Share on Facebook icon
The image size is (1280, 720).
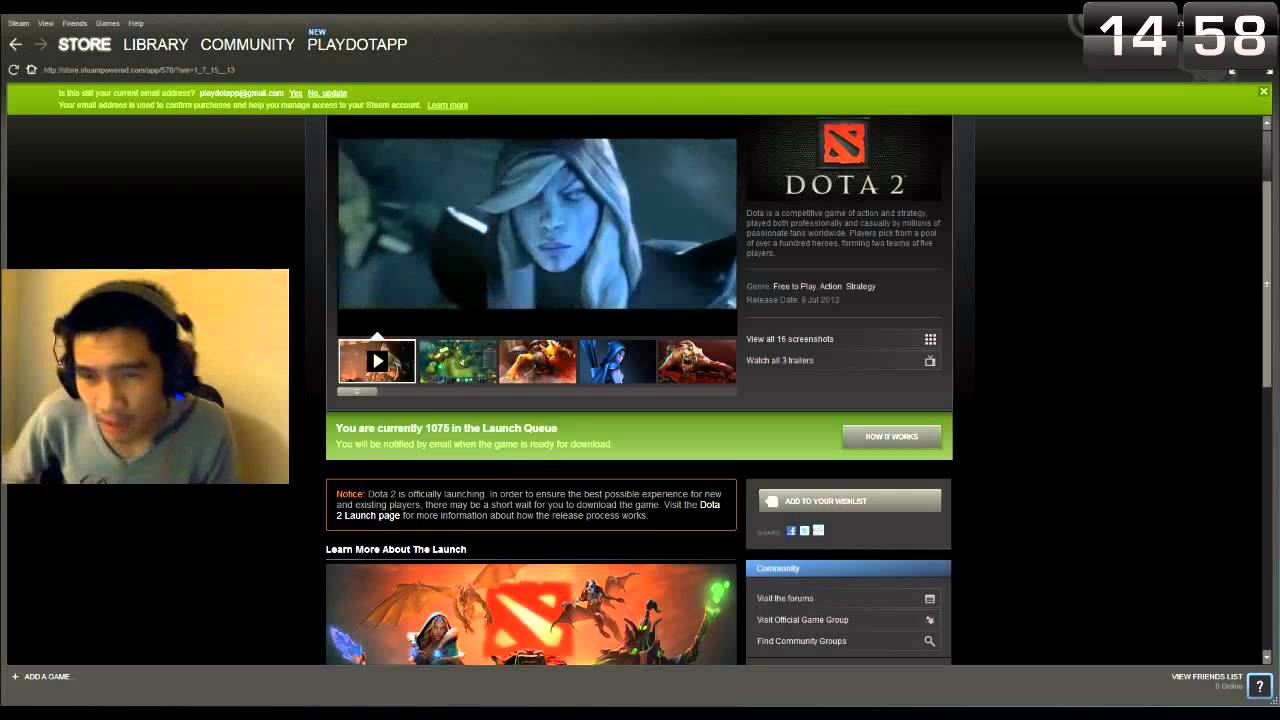[x=791, y=531]
